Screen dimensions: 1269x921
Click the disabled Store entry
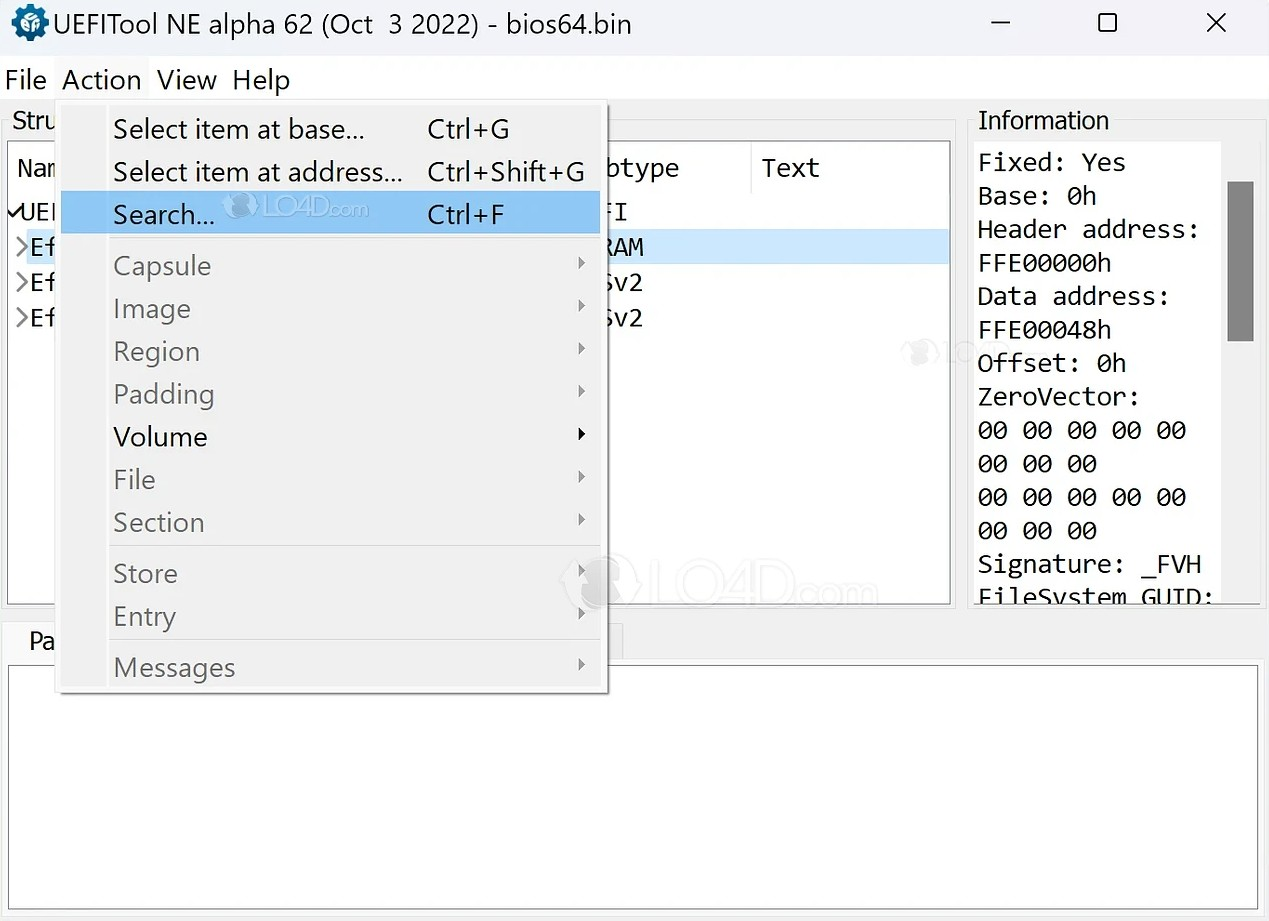click(x=330, y=574)
